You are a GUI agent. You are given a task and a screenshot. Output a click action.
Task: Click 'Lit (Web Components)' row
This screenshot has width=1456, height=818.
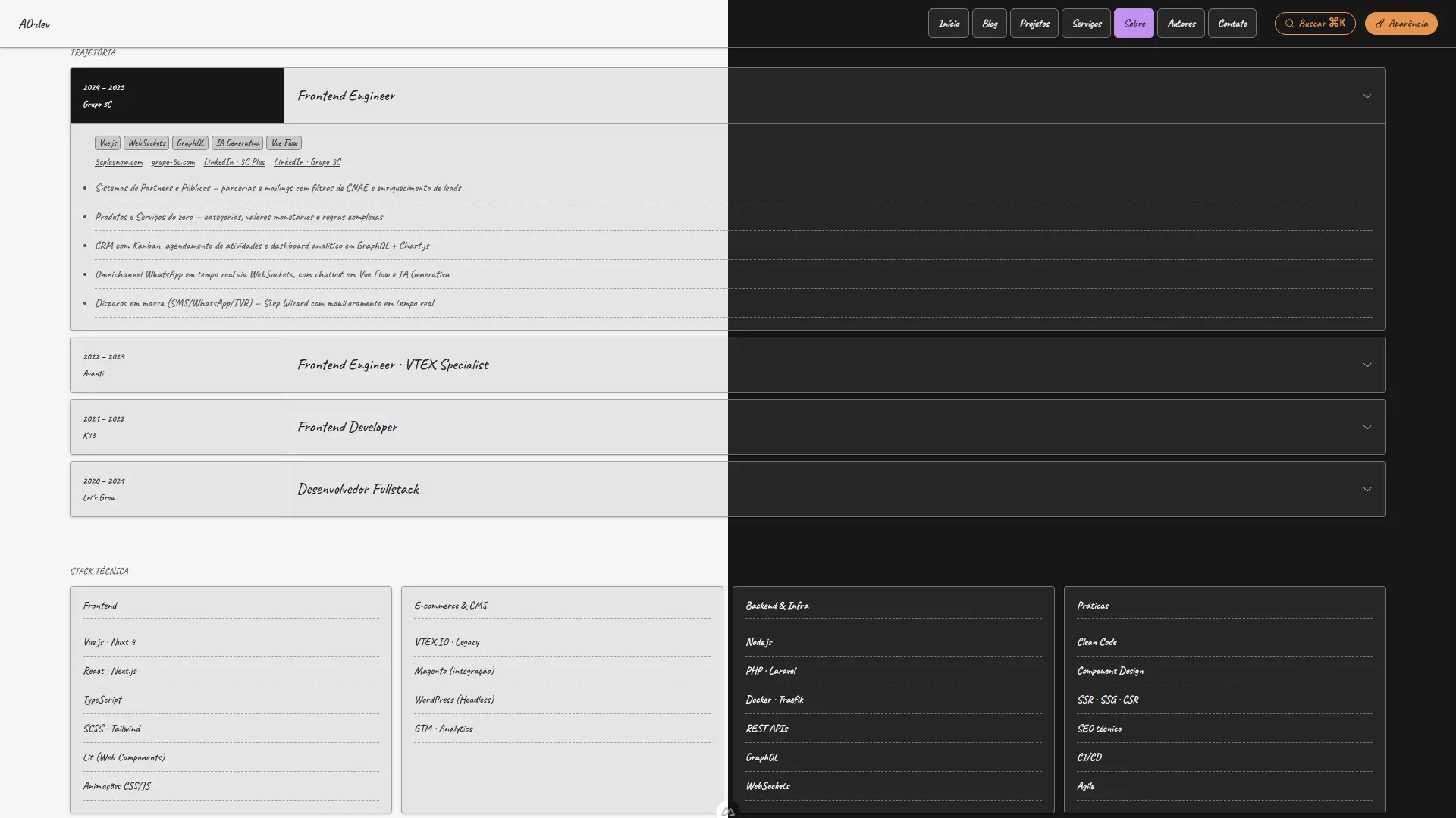231,757
